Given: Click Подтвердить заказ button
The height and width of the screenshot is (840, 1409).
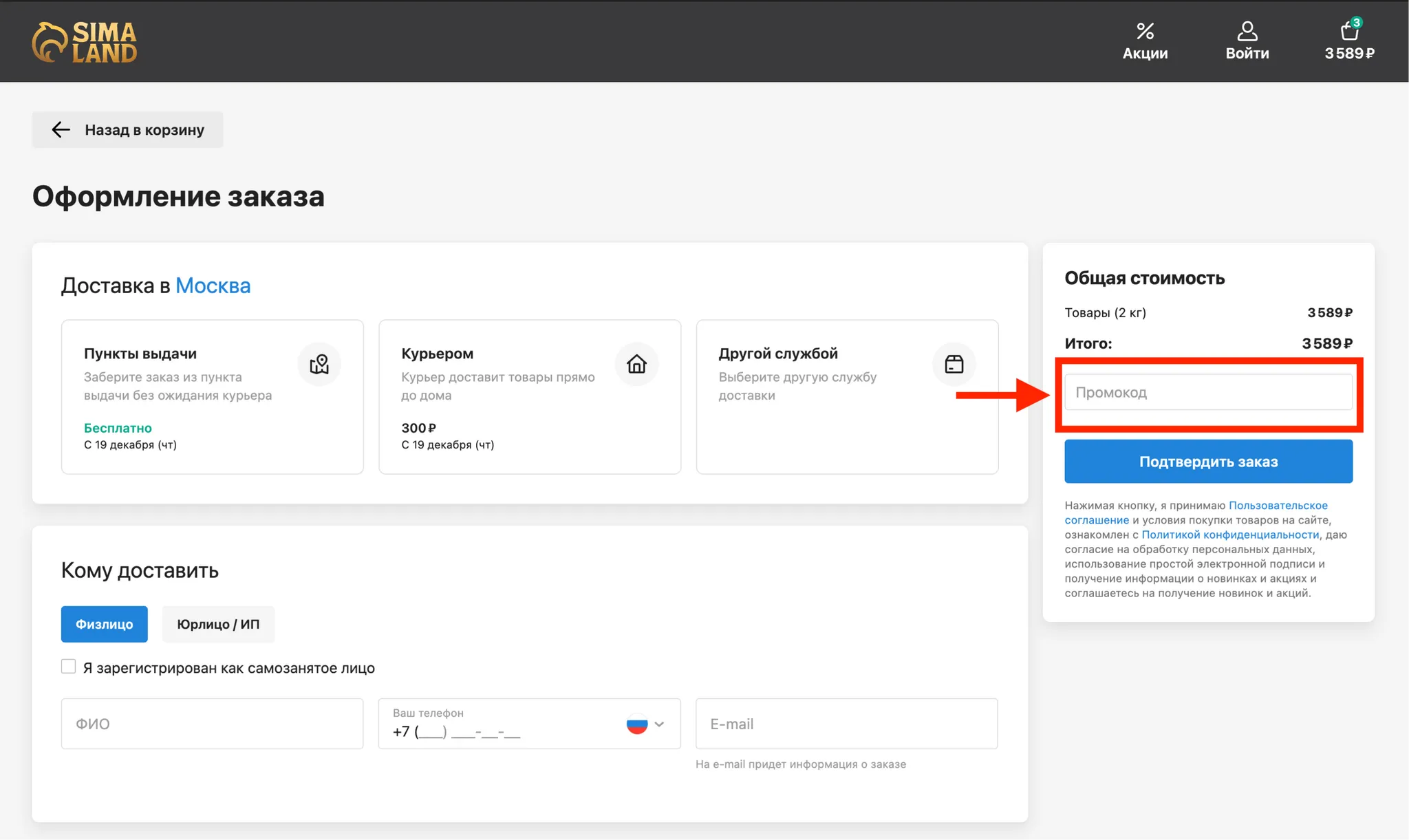Looking at the screenshot, I should (x=1208, y=461).
